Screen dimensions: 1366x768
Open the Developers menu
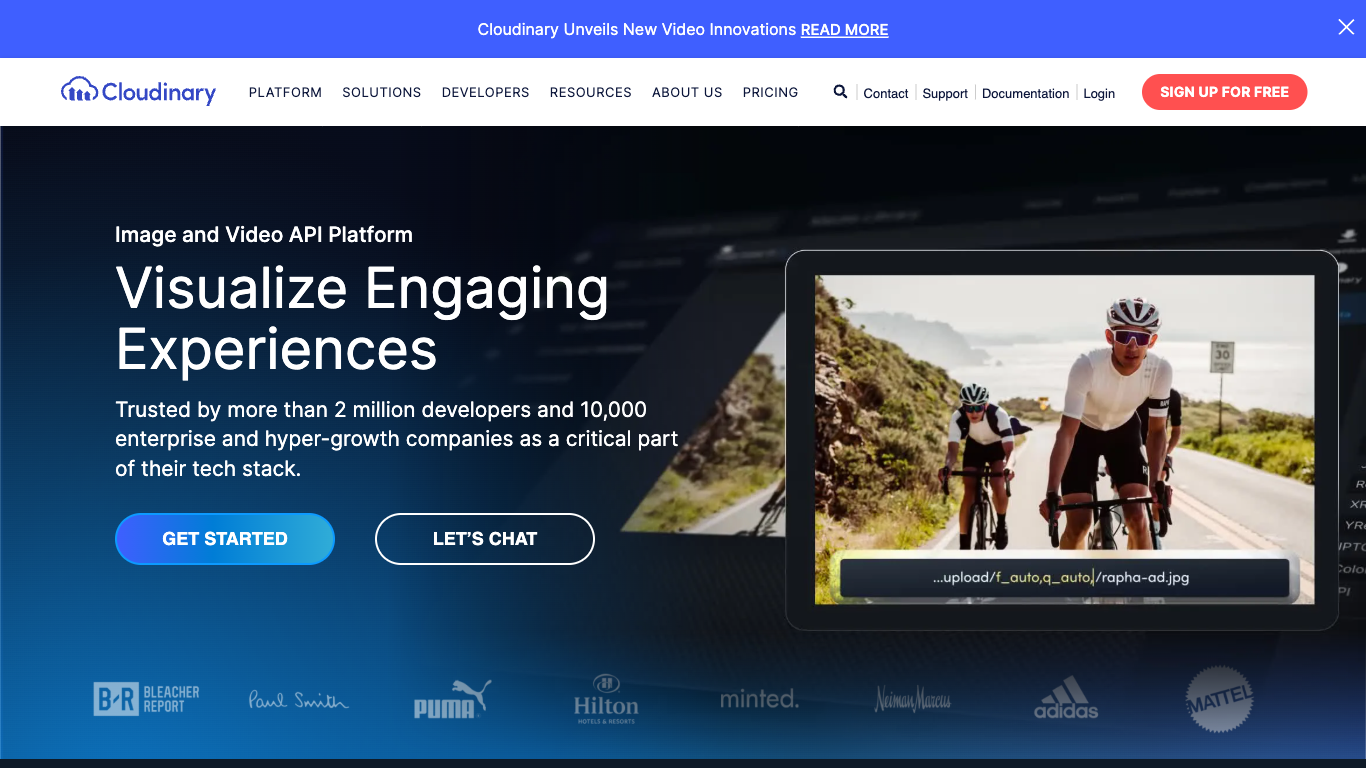(x=486, y=92)
